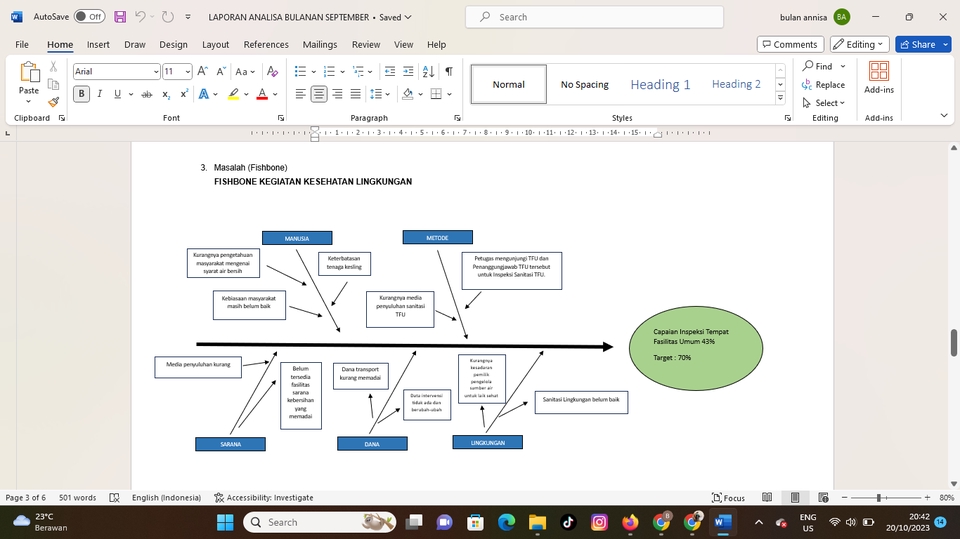Switch to the Review tab
The width and height of the screenshot is (960, 539).
pyautogui.click(x=366, y=44)
